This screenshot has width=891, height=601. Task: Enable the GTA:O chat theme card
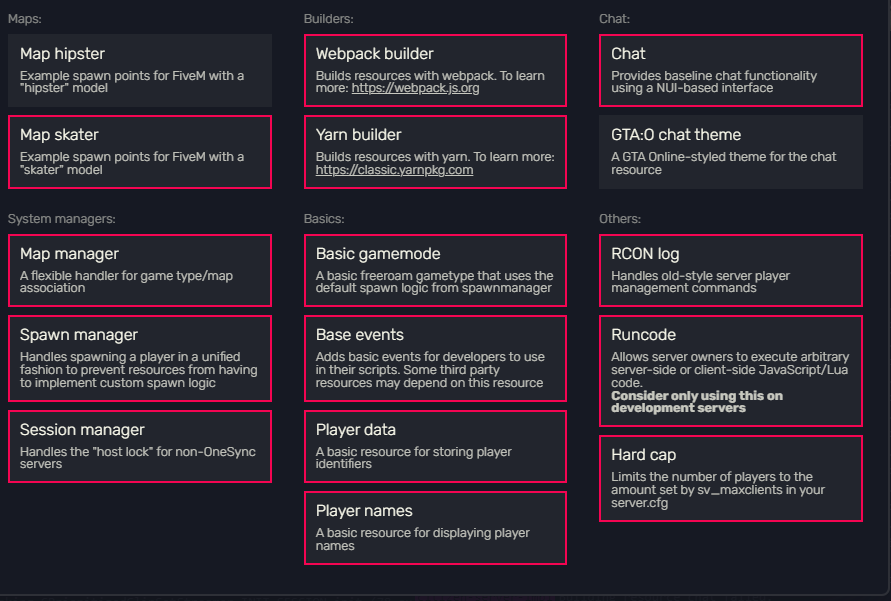[731, 152]
